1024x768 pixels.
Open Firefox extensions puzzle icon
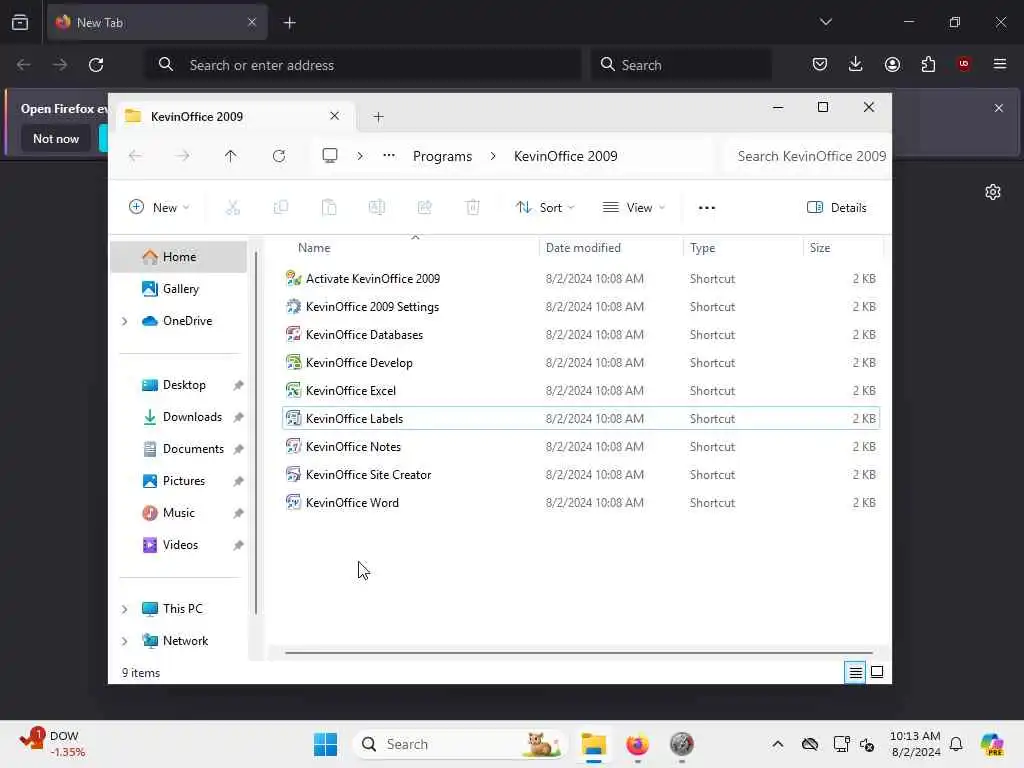pos(928,64)
